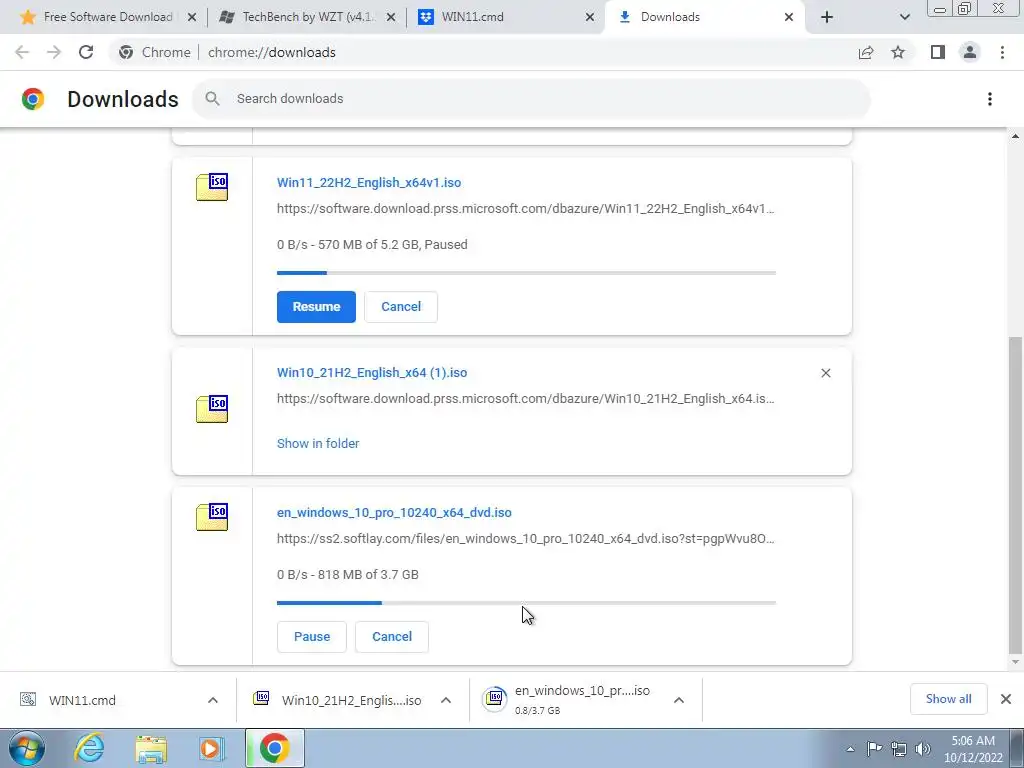Image resolution: width=1024 pixels, height=768 pixels.
Task: Click the browser back arrow
Action: click(22, 52)
